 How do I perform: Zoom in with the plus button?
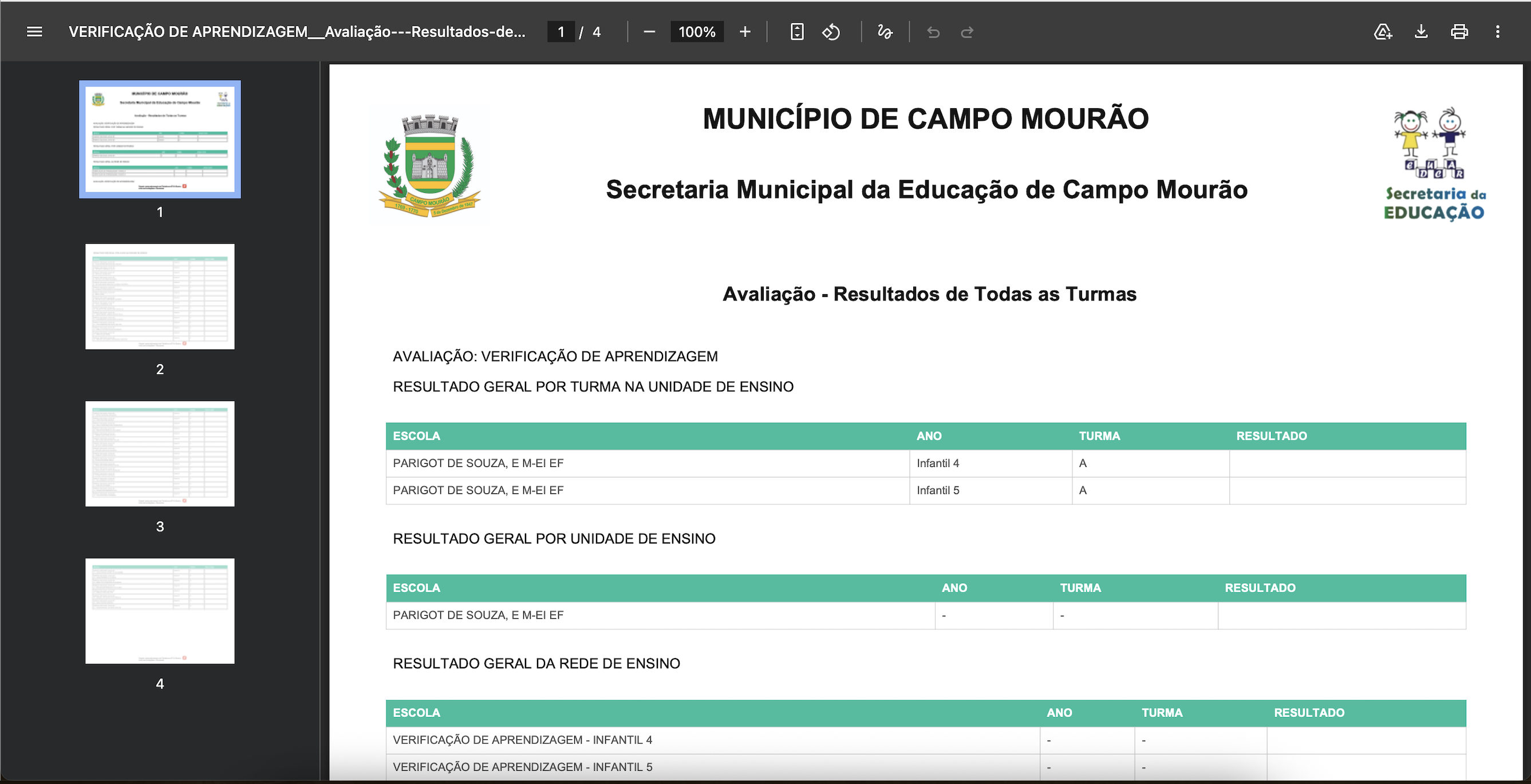tap(745, 32)
